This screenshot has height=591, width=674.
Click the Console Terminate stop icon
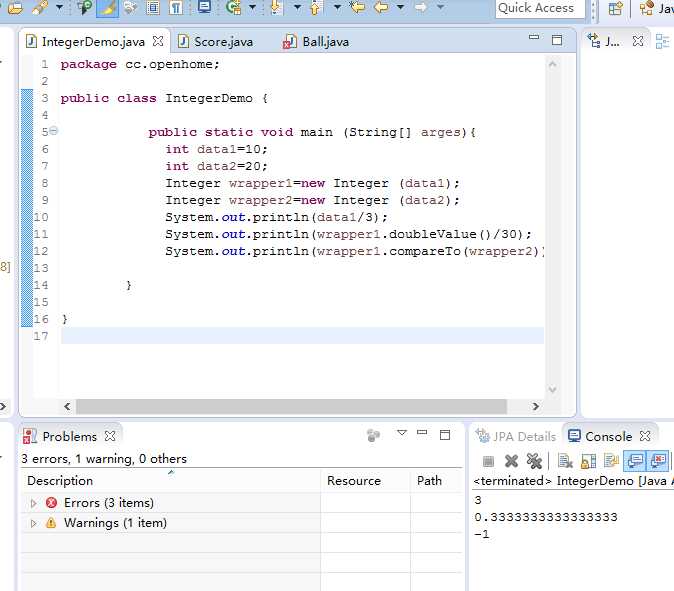(x=488, y=462)
